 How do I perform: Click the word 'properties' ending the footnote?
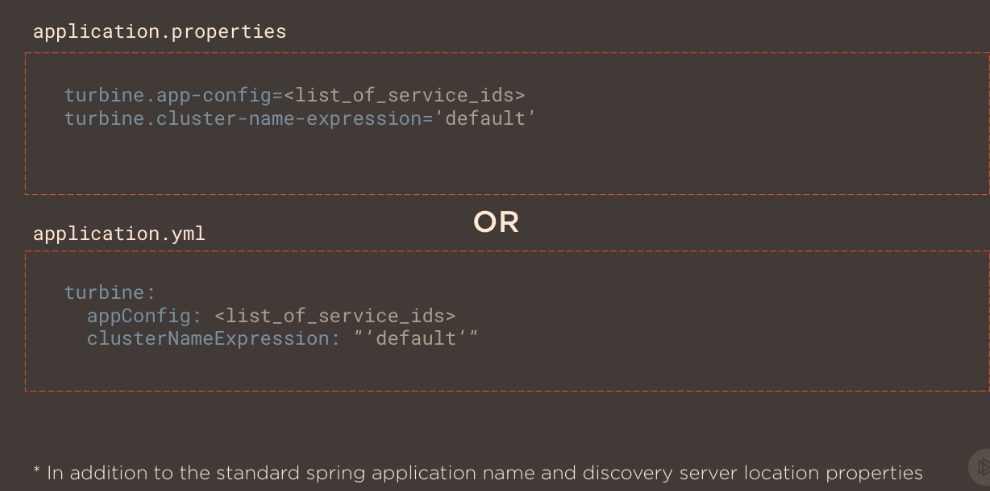click(872, 472)
